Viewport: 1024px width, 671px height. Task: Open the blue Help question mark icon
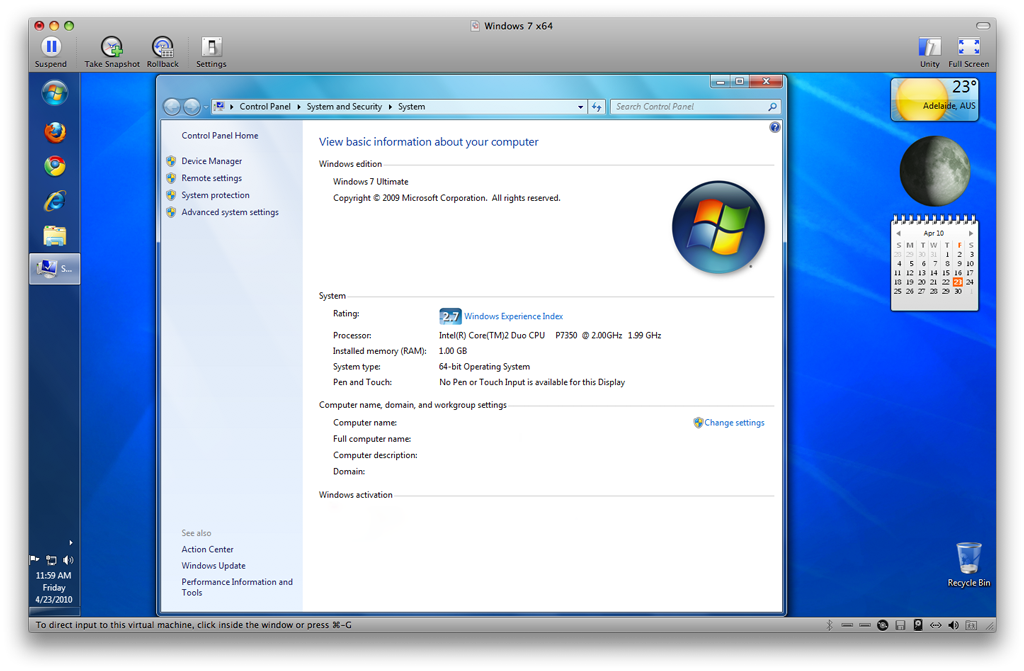click(x=775, y=127)
